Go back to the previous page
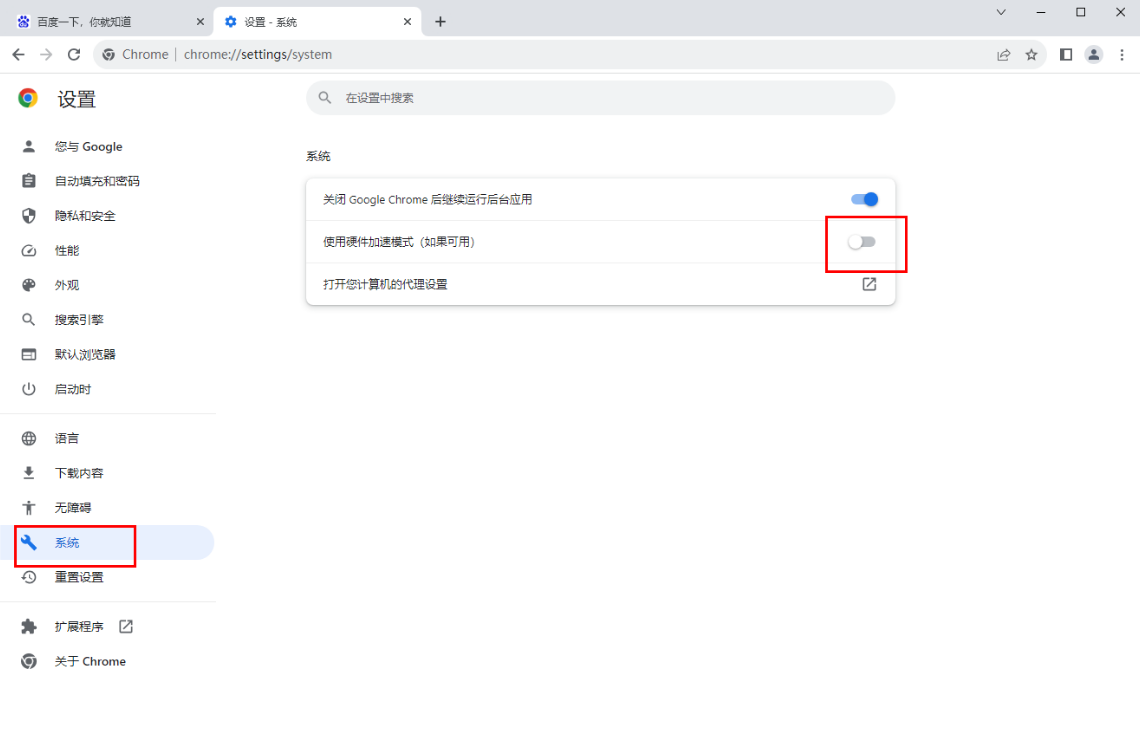Image resolution: width=1140 pixels, height=749 pixels. point(19,55)
